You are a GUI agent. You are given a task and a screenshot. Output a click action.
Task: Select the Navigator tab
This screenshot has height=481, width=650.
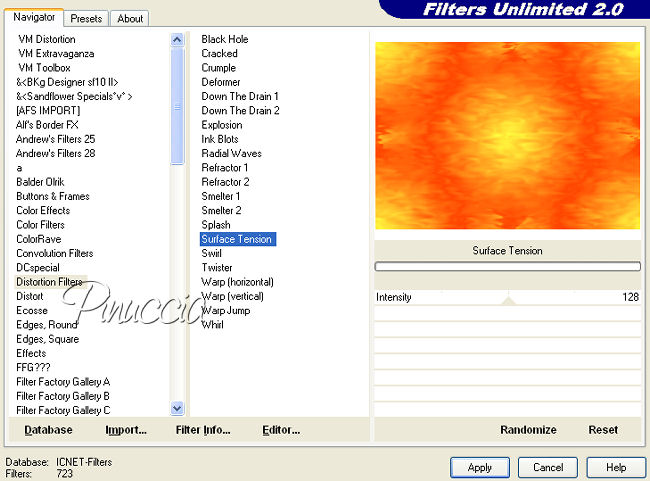[34, 17]
